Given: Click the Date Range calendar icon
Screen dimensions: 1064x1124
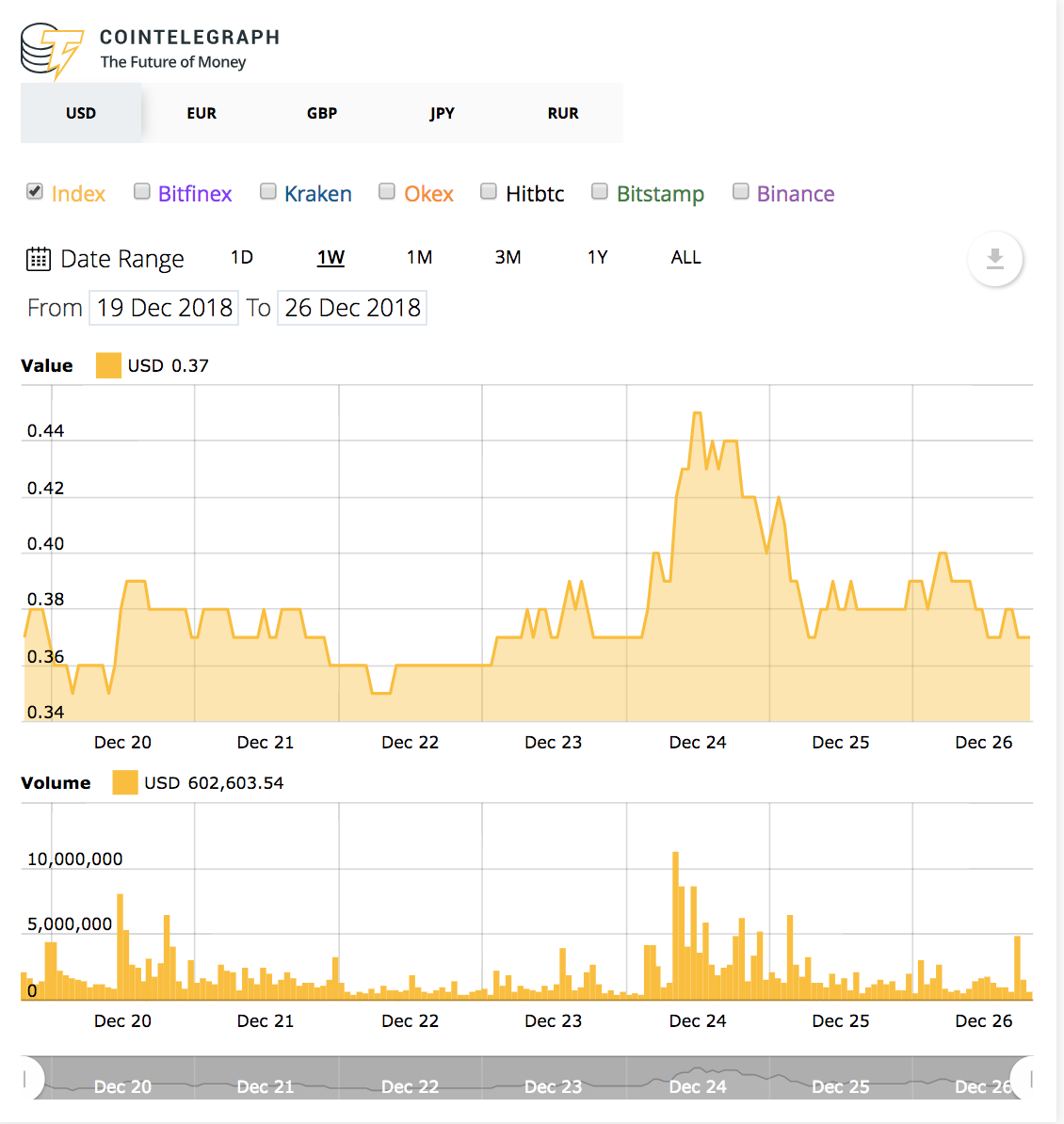Looking at the screenshot, I should [39, 259].
